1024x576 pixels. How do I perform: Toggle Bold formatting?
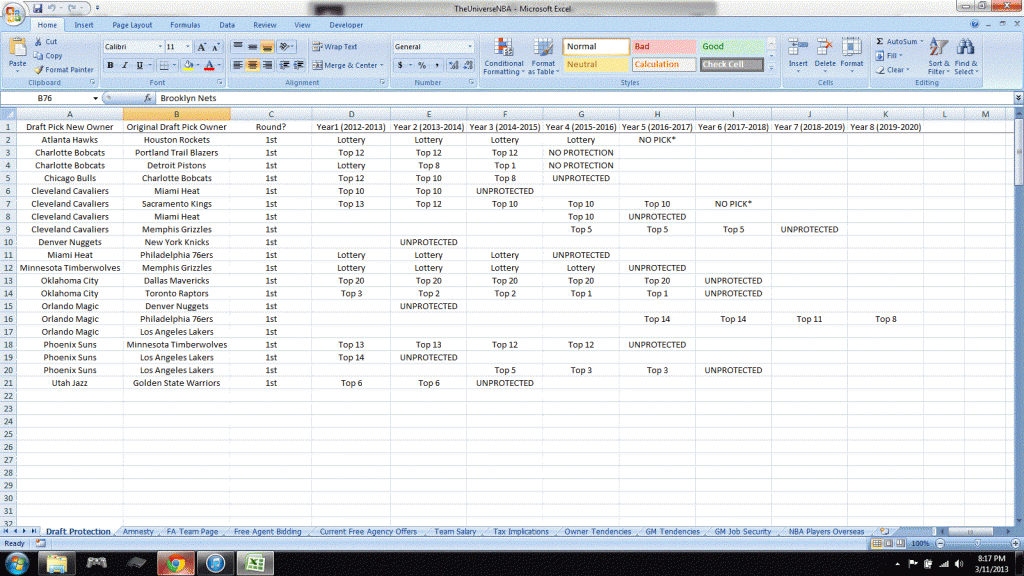coord(110,66)
